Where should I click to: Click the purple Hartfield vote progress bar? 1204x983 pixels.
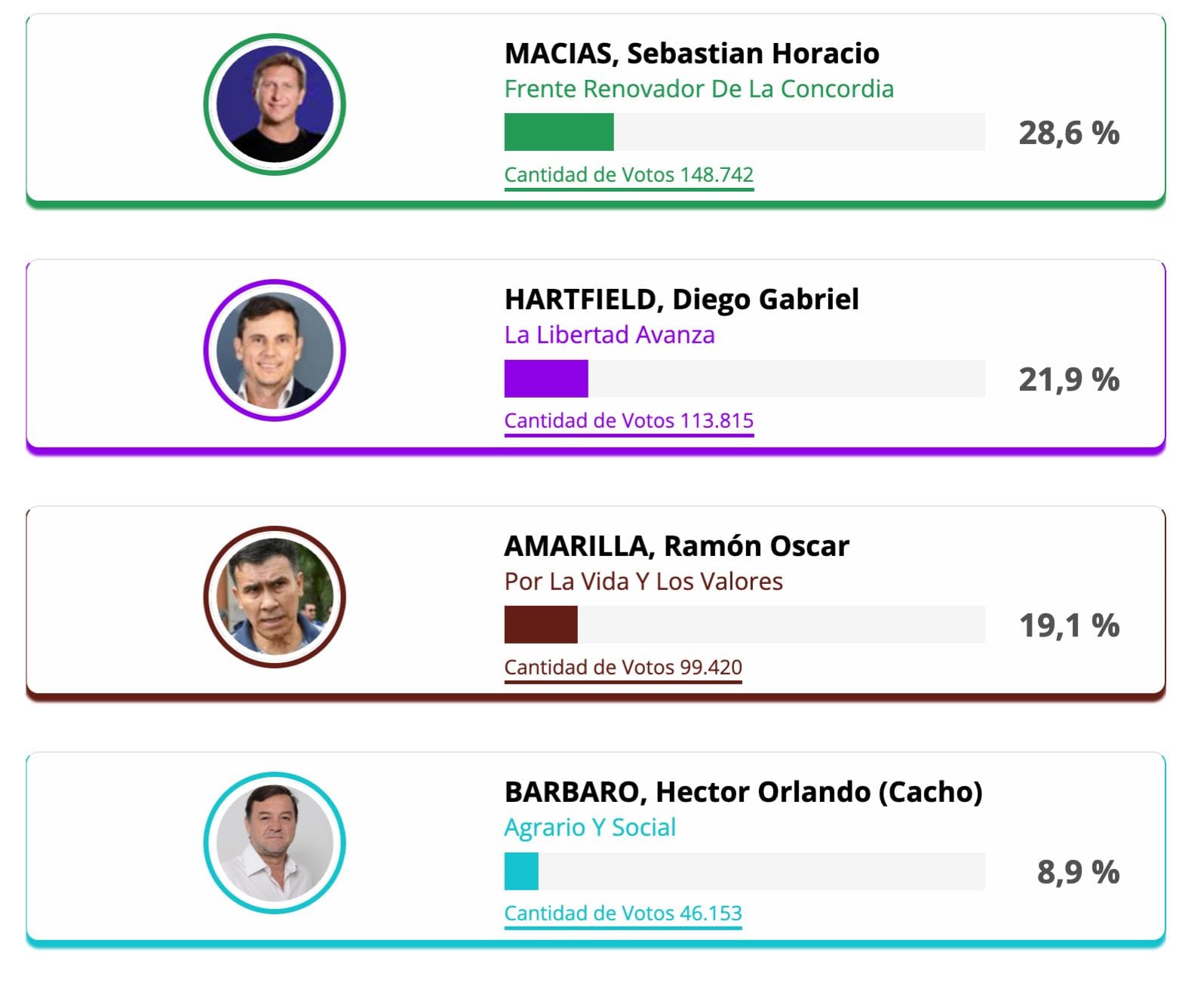tap(745, 379)
